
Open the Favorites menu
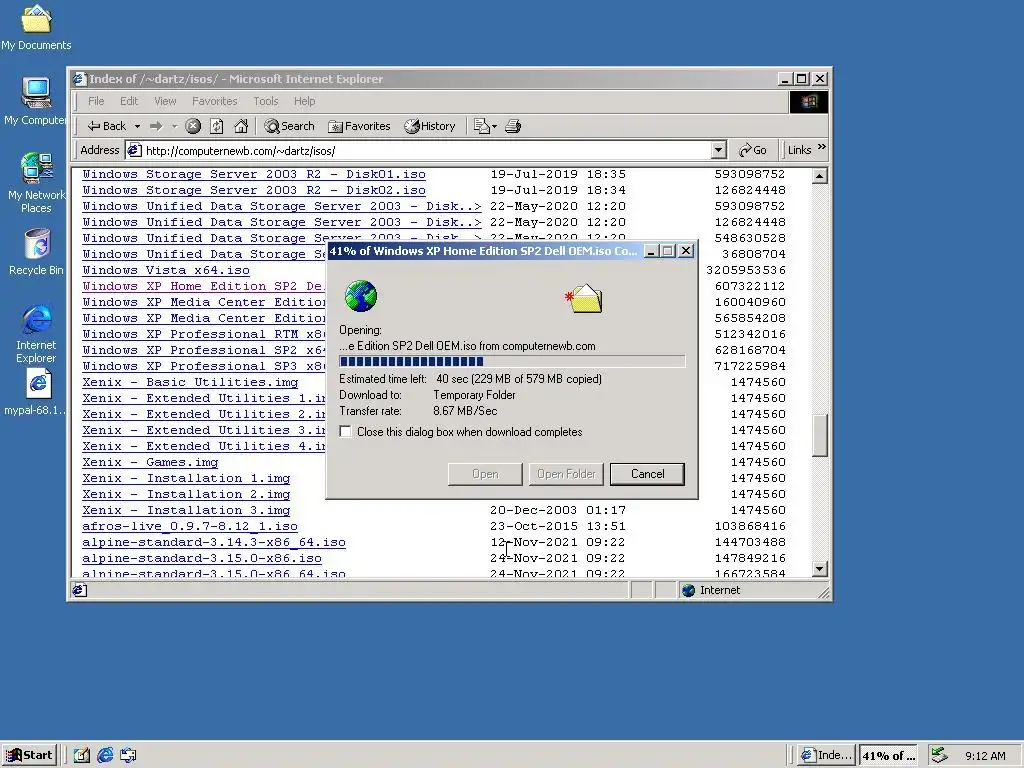tap(214, 101)
